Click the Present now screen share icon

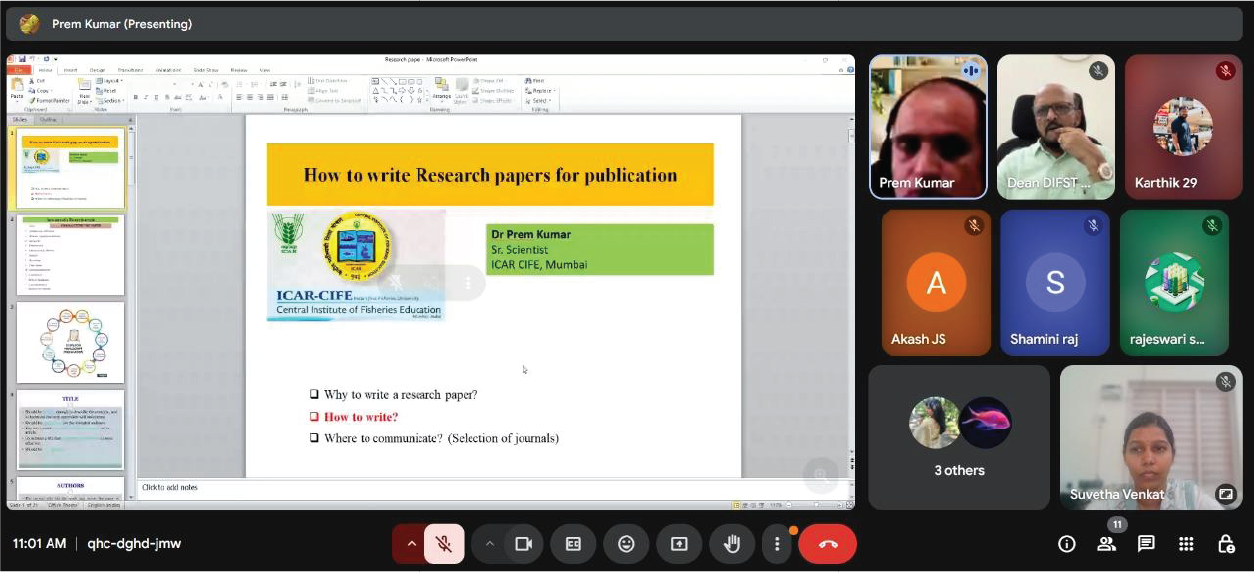coord(679,544)
